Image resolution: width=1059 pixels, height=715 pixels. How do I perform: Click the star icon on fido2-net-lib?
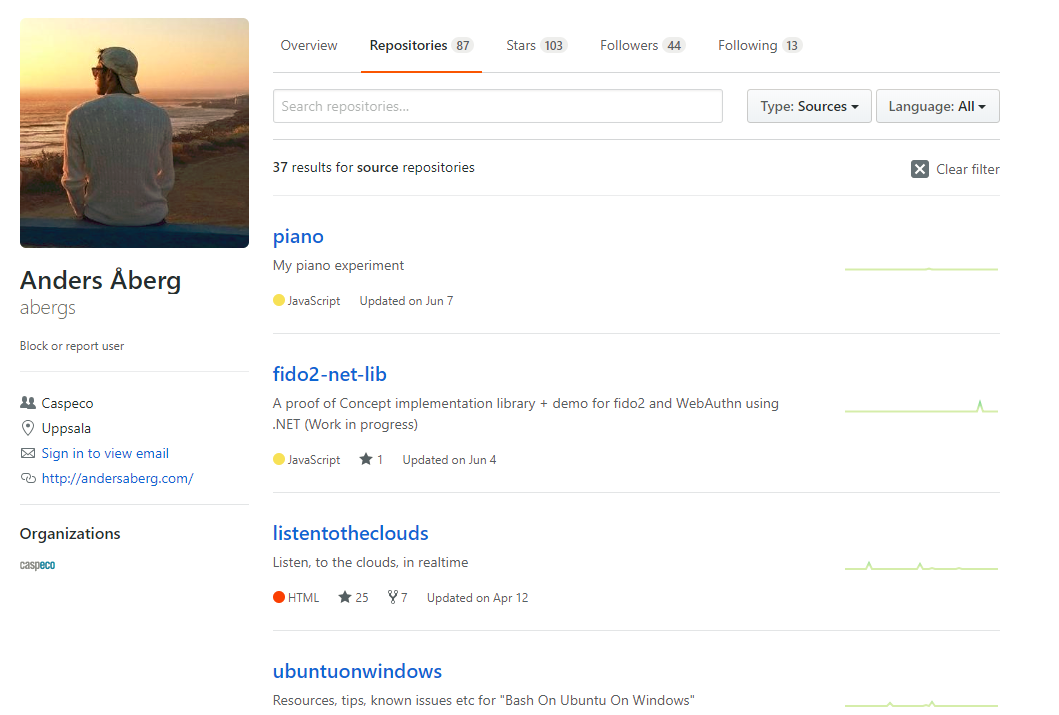[x=366, y=459]
